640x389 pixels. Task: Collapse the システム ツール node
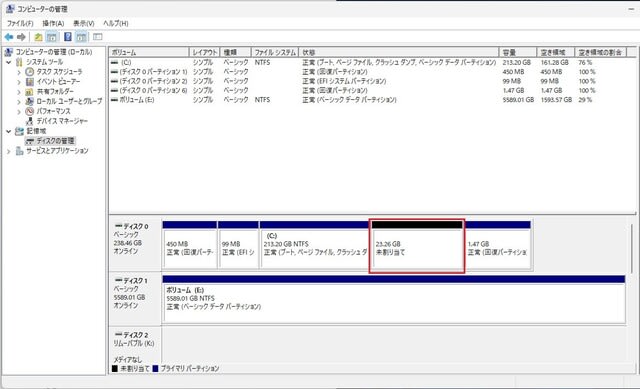(9, 62)
